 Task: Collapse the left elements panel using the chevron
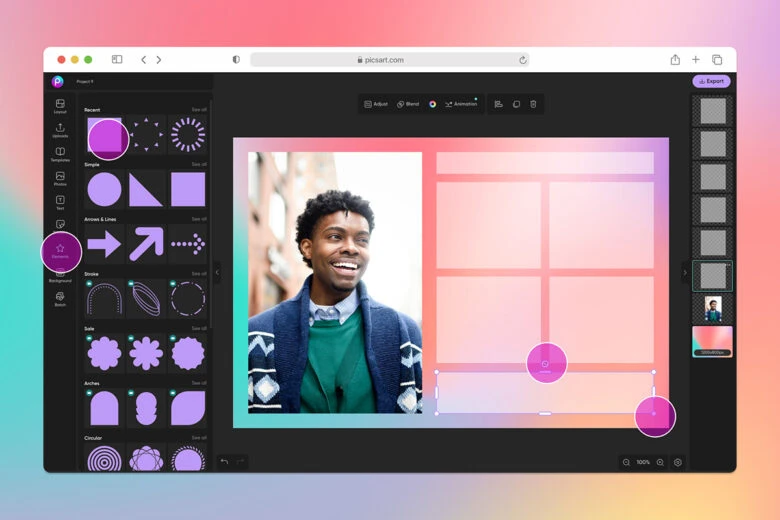click(217, 271)
